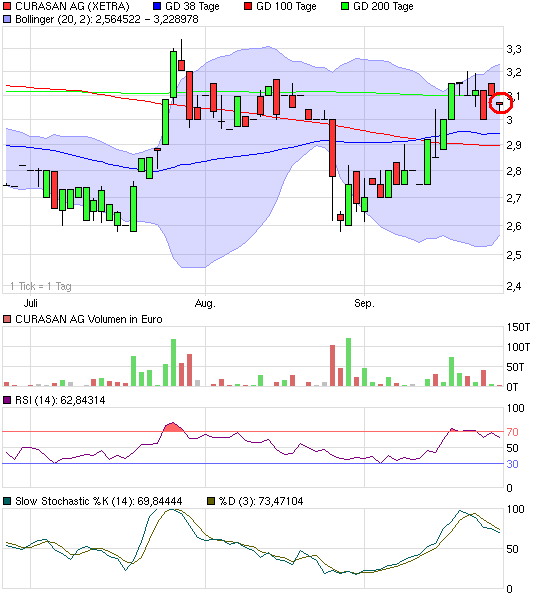Click the green GD 200 Tage legend swatch
The height and width of the screenshot is (610, 545).
pos(345,6)
